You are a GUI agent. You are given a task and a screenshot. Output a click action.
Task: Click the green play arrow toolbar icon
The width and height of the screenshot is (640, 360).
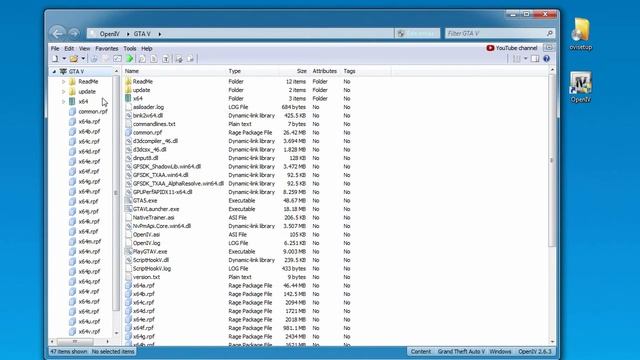(130, 59)
